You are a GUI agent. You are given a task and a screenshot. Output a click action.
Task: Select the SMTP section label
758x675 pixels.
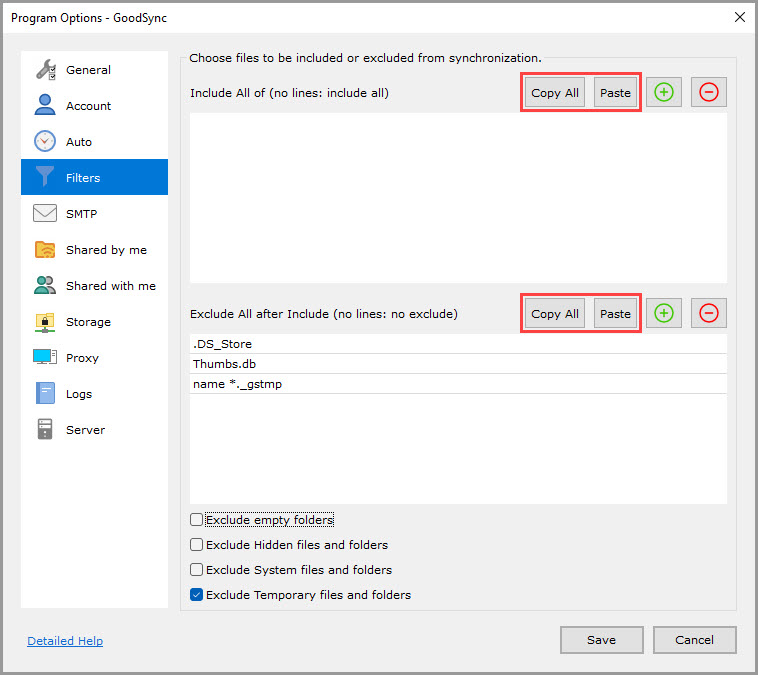tap(81, 214)
